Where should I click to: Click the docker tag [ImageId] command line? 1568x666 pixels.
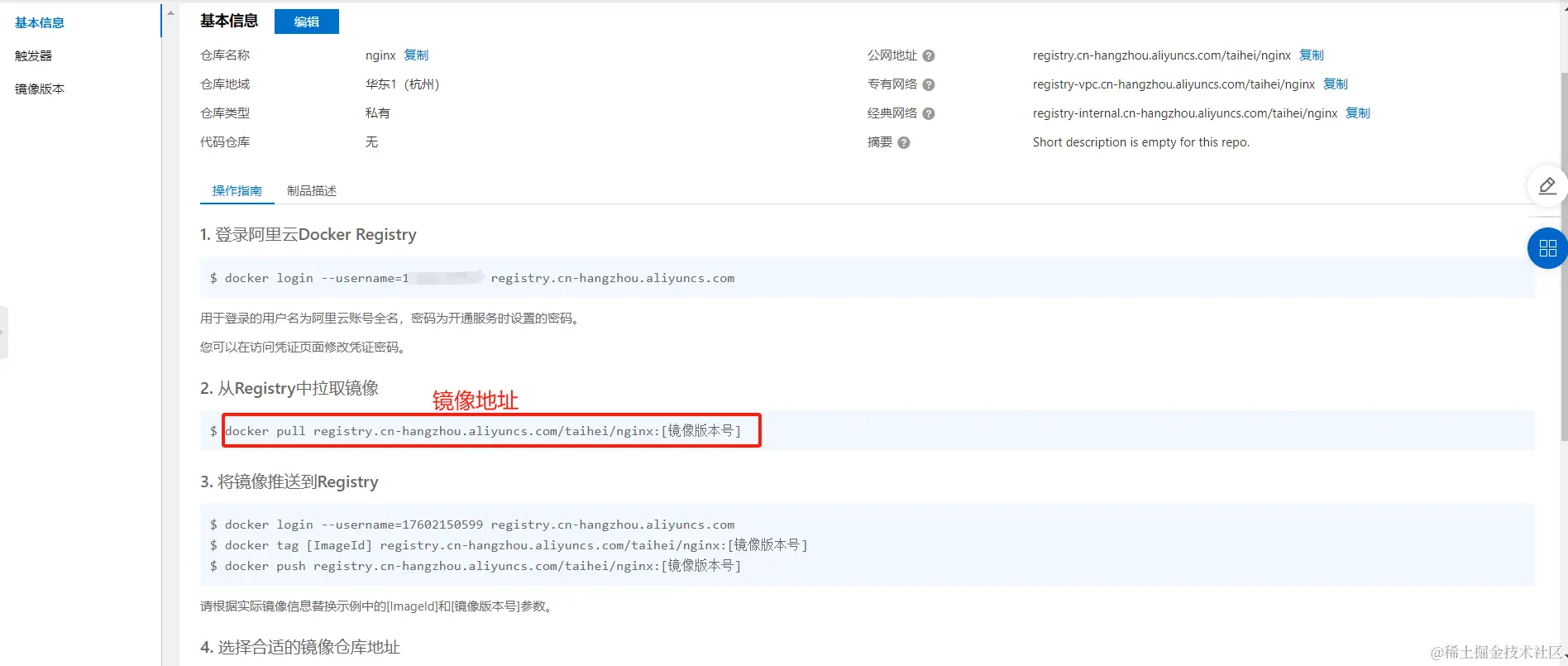509,545
